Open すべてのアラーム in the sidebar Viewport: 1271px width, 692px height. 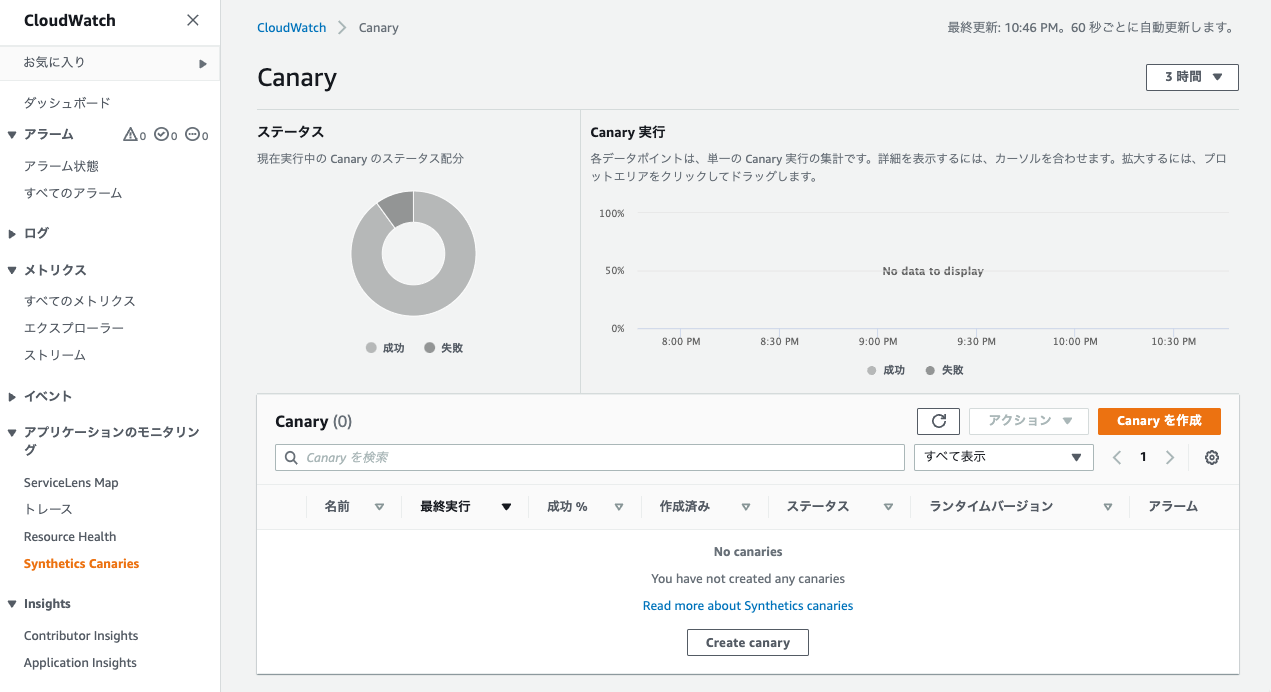73,193
